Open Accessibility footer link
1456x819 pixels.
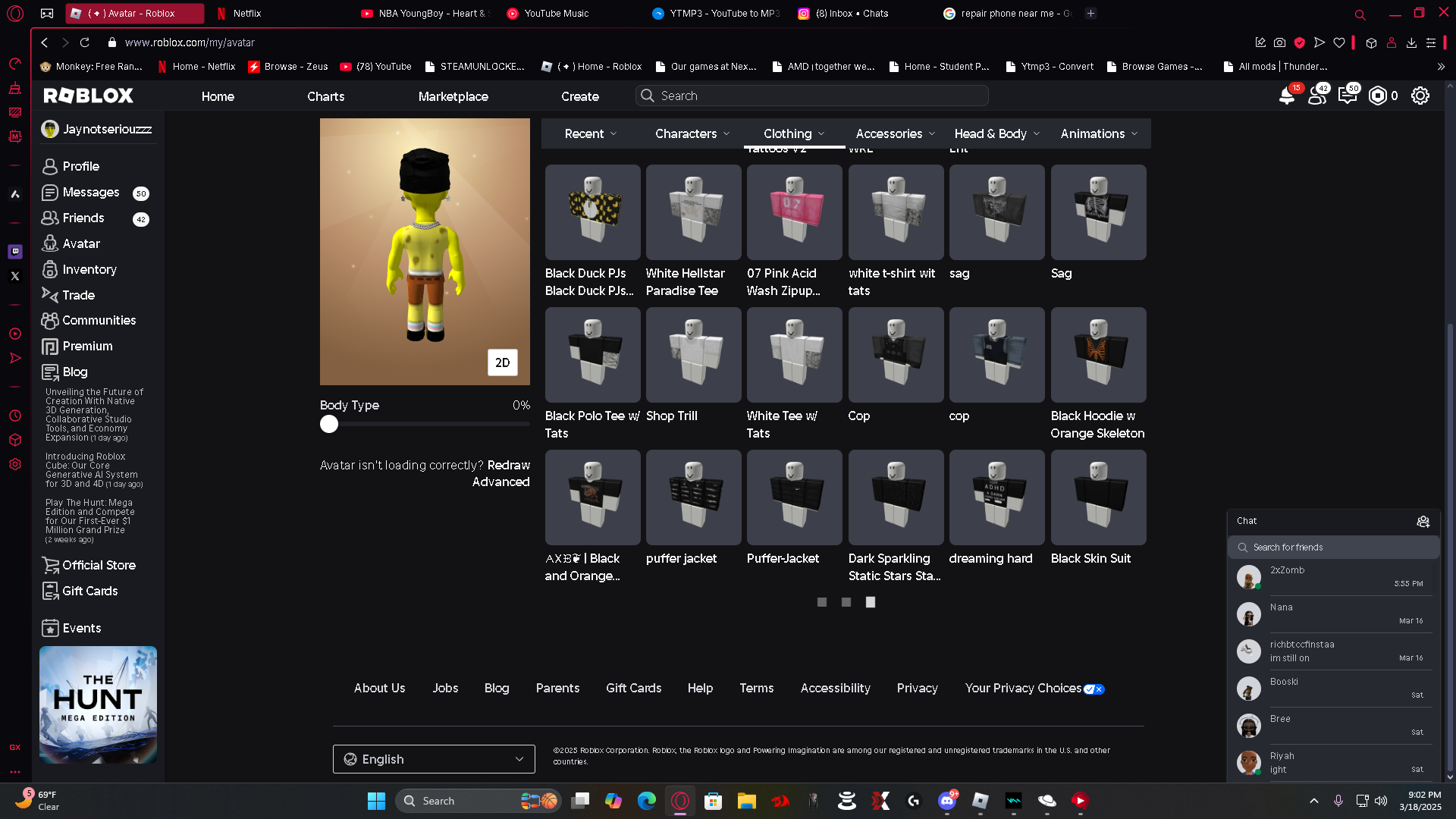click(836, 688)
